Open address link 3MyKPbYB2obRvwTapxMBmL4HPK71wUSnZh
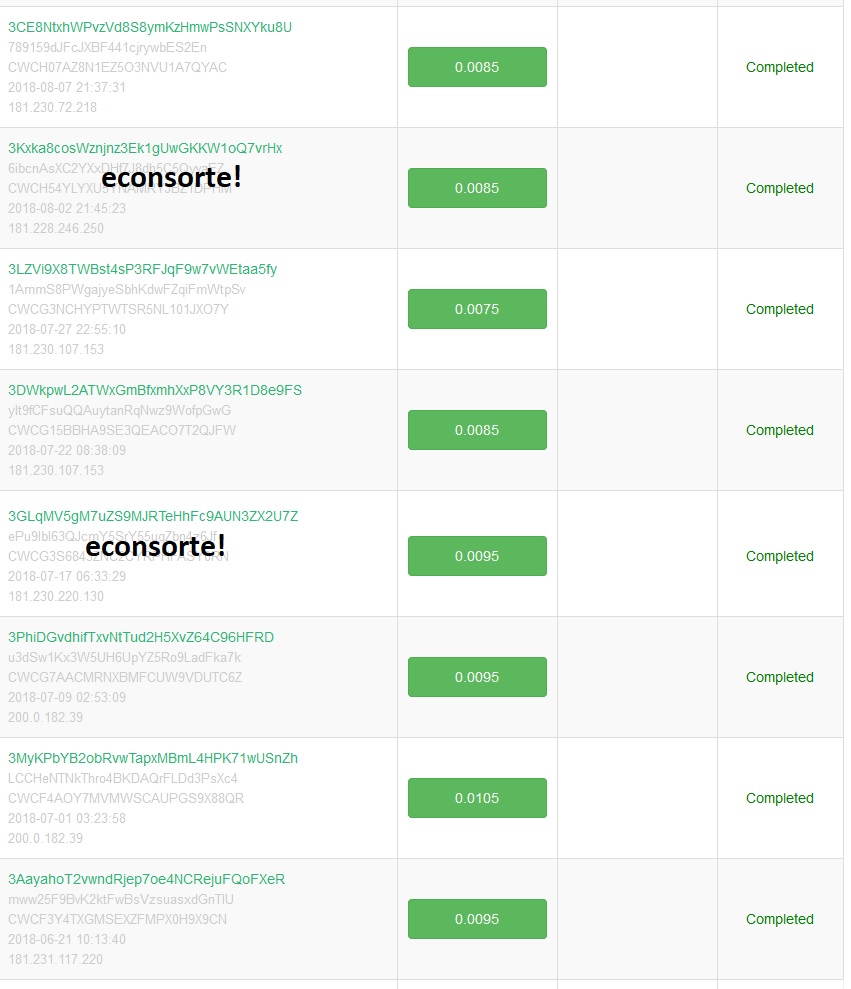The height and width of the screenshot is (989, 851). tap(153, 759)
